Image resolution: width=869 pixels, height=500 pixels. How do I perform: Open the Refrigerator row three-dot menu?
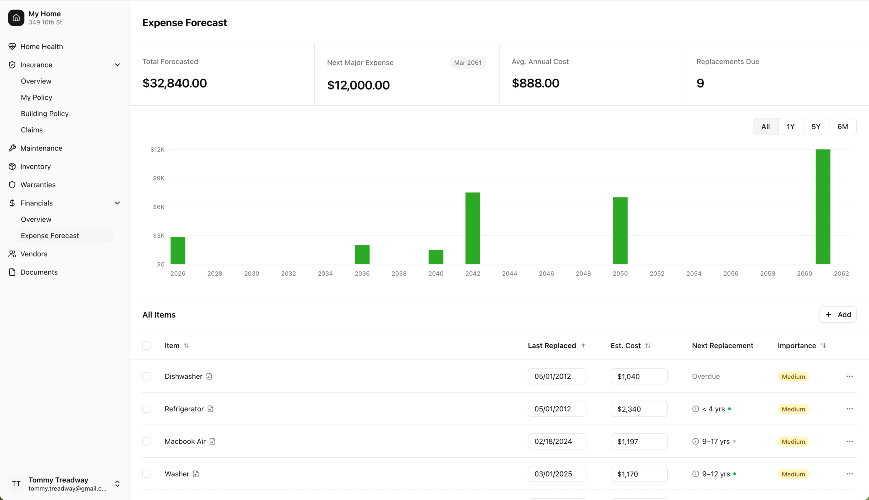click(850, 409)
